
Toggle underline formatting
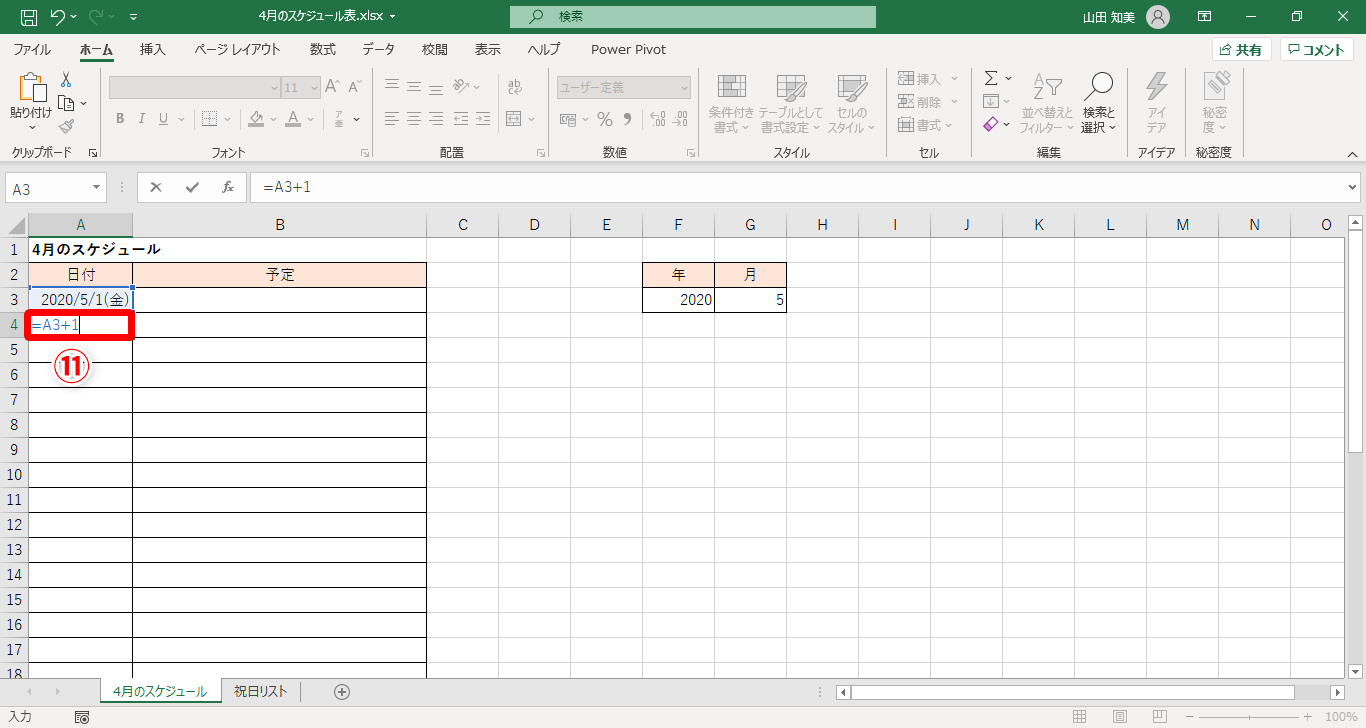point(164,119)
